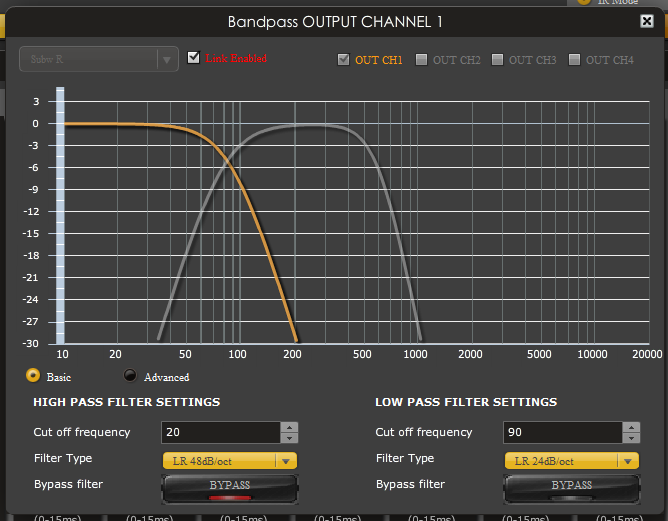Click the LOW PASS FILTER SETTINGS heading
The width and height of the screenshot is (668, 521).
point(466,402)
